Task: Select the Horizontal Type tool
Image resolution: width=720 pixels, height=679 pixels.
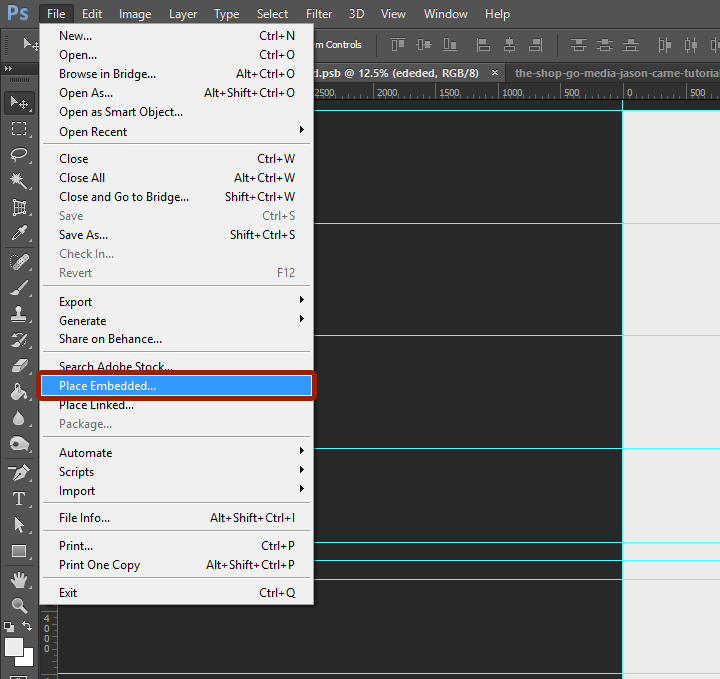Action: (x=19, y=499)
